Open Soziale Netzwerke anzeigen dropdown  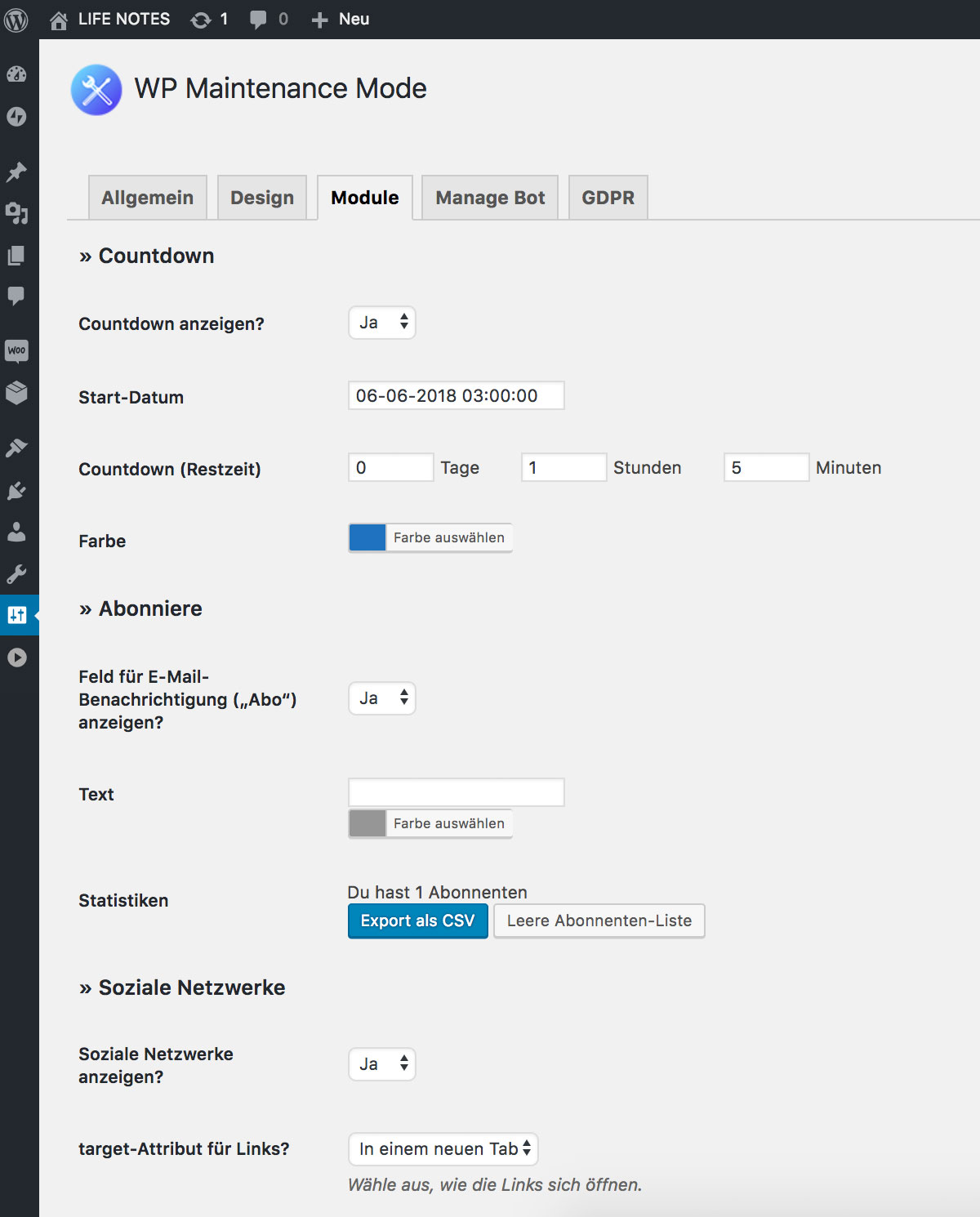382,1064
